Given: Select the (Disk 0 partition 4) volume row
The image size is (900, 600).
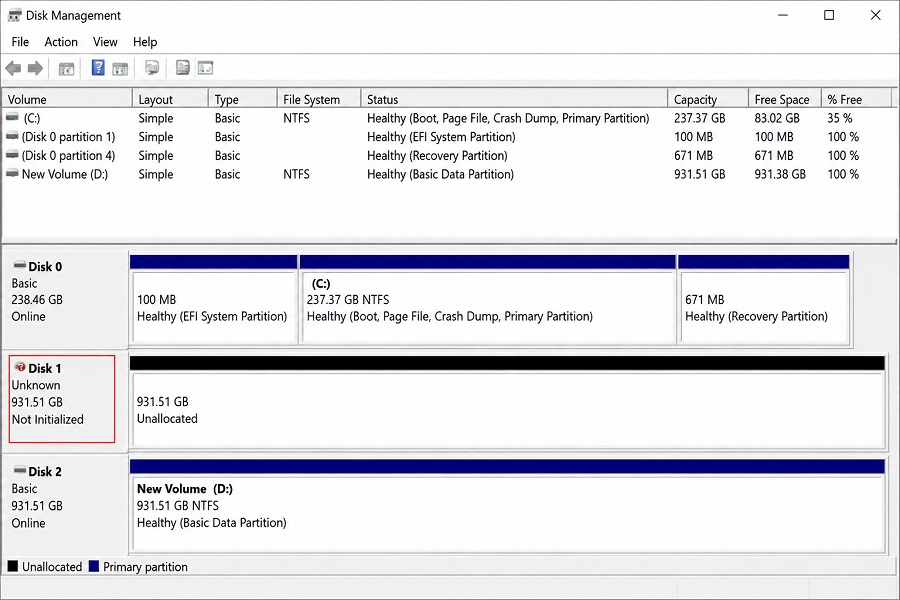Looking at the screenshot, I should click(x=448, y=156).
